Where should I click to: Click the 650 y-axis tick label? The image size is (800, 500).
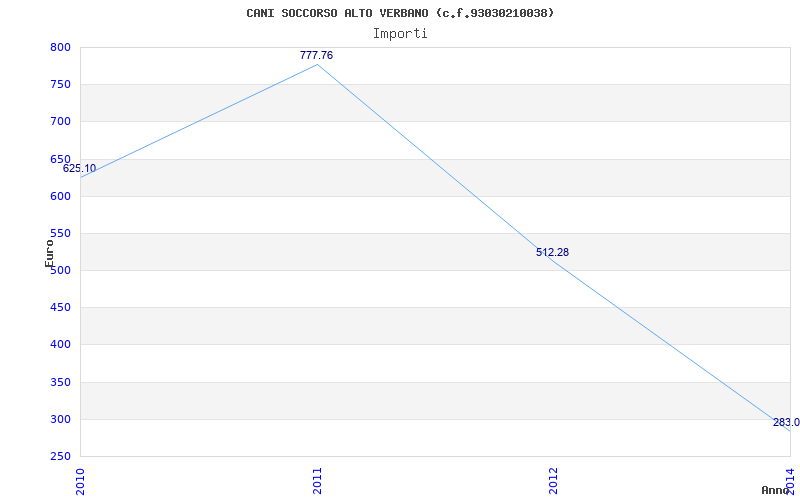point(60,159)
